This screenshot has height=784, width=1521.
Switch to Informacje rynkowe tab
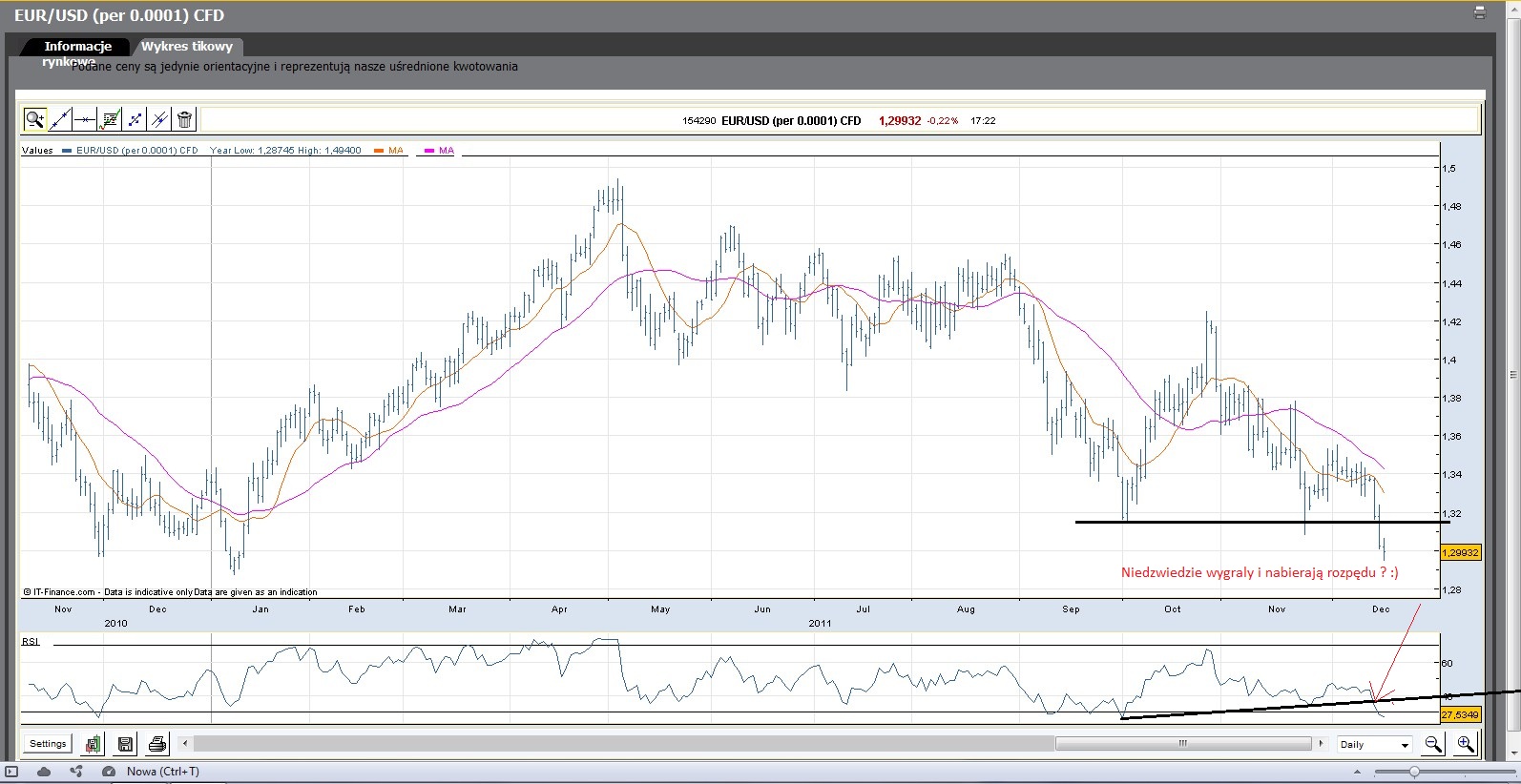[77, 47]
